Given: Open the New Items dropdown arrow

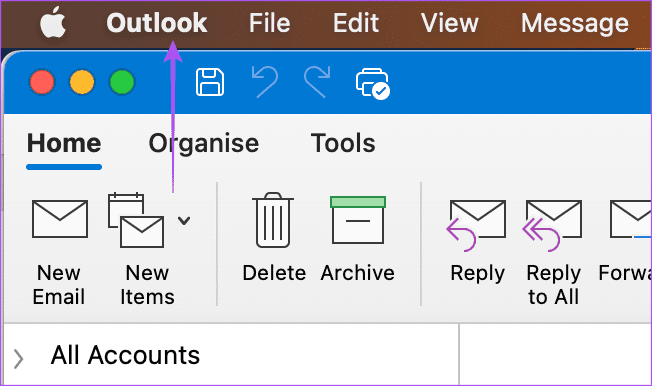Looking at the screenshot, I should pos(184,220).
